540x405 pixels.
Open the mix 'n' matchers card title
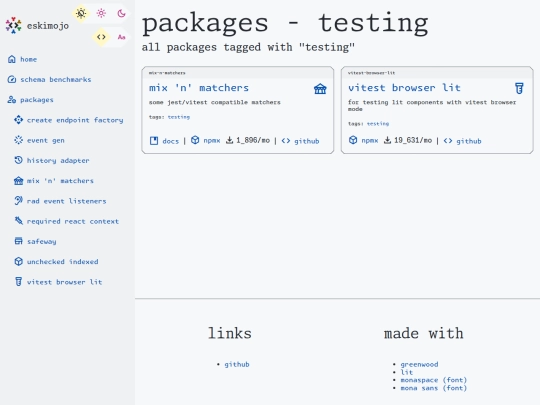click(199, 88)
